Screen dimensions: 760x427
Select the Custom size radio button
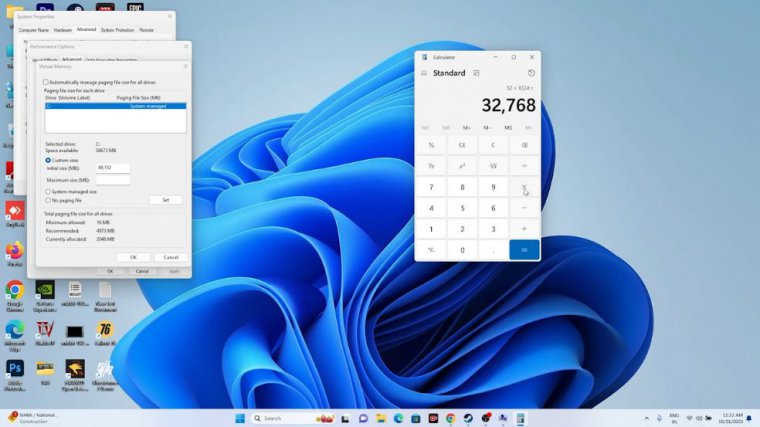coord(48,160)
